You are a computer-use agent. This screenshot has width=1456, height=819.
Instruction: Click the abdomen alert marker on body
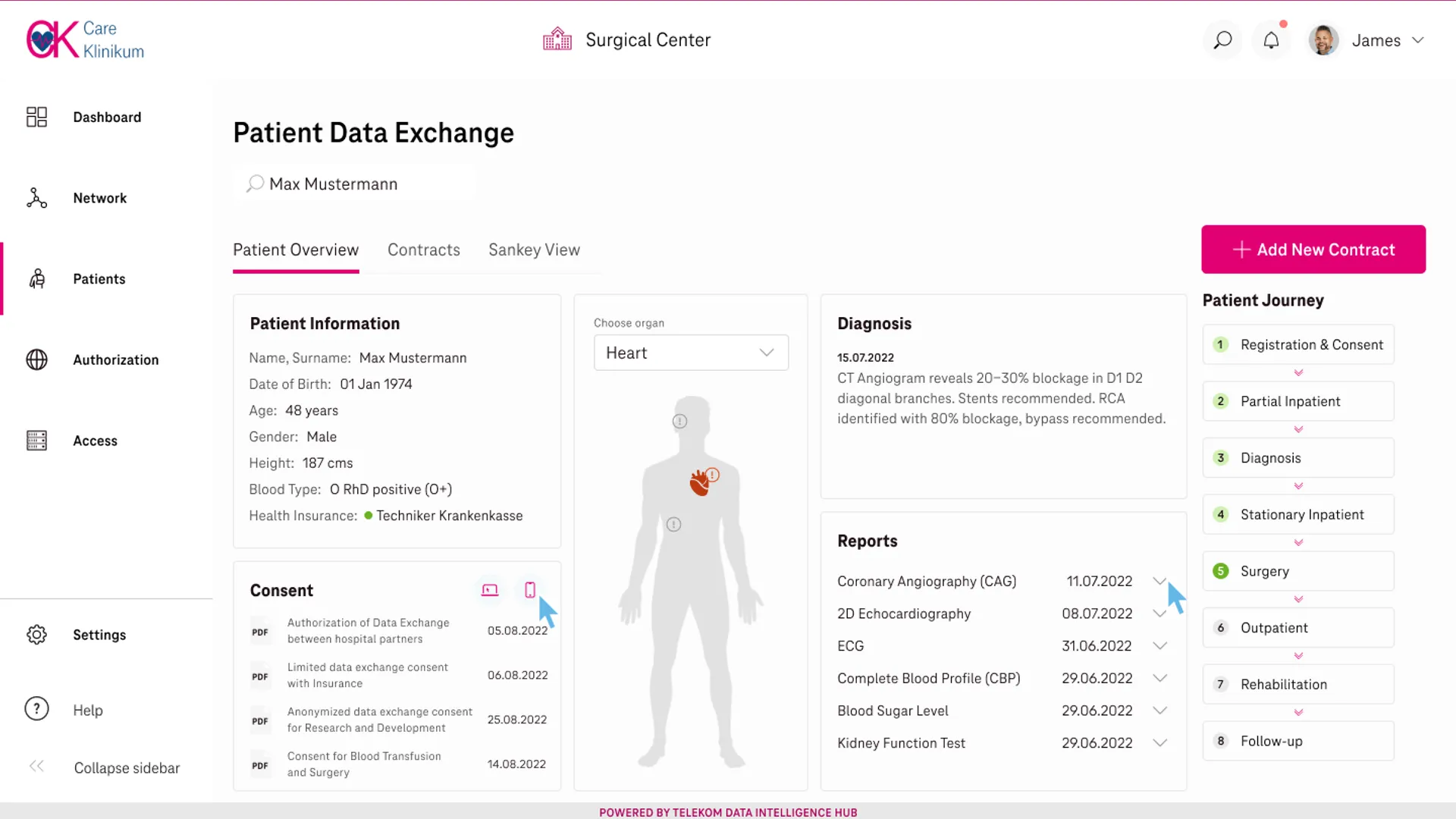[x=673, y=524]
